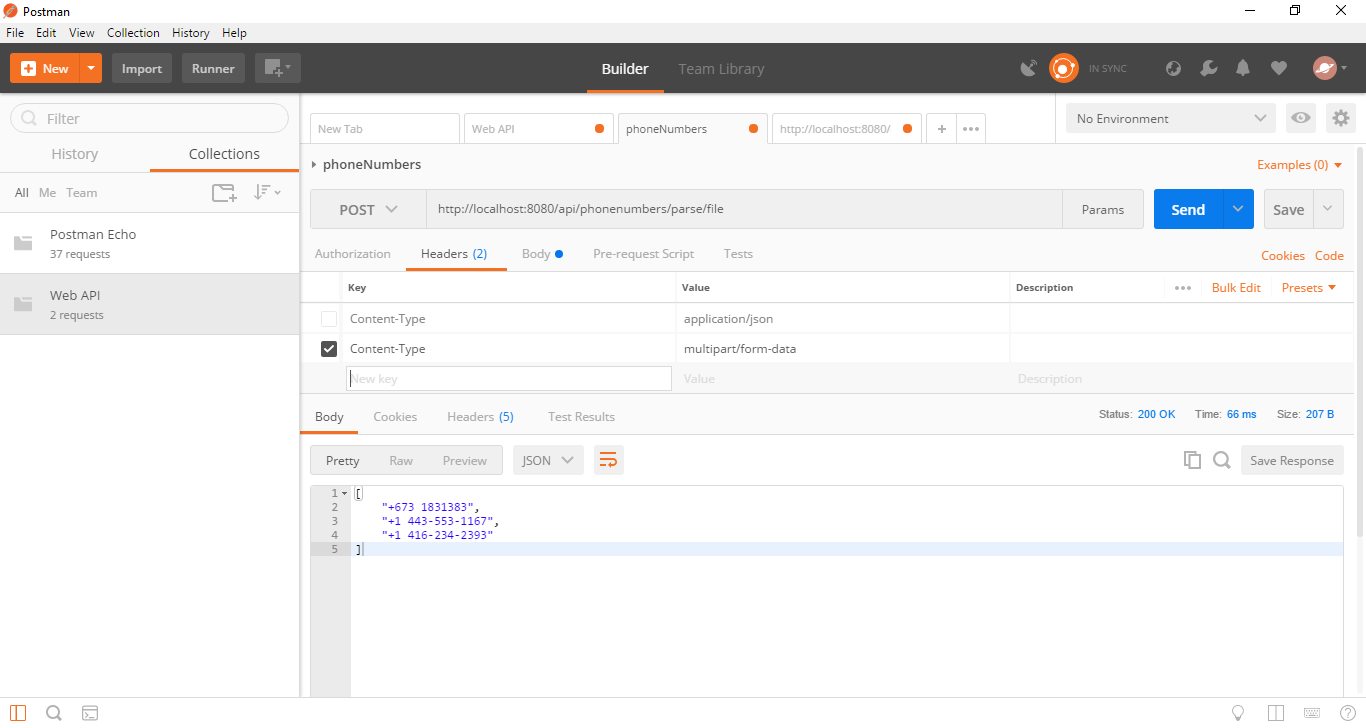Open the tab options ellipsis menu

[x=971, y=129]
